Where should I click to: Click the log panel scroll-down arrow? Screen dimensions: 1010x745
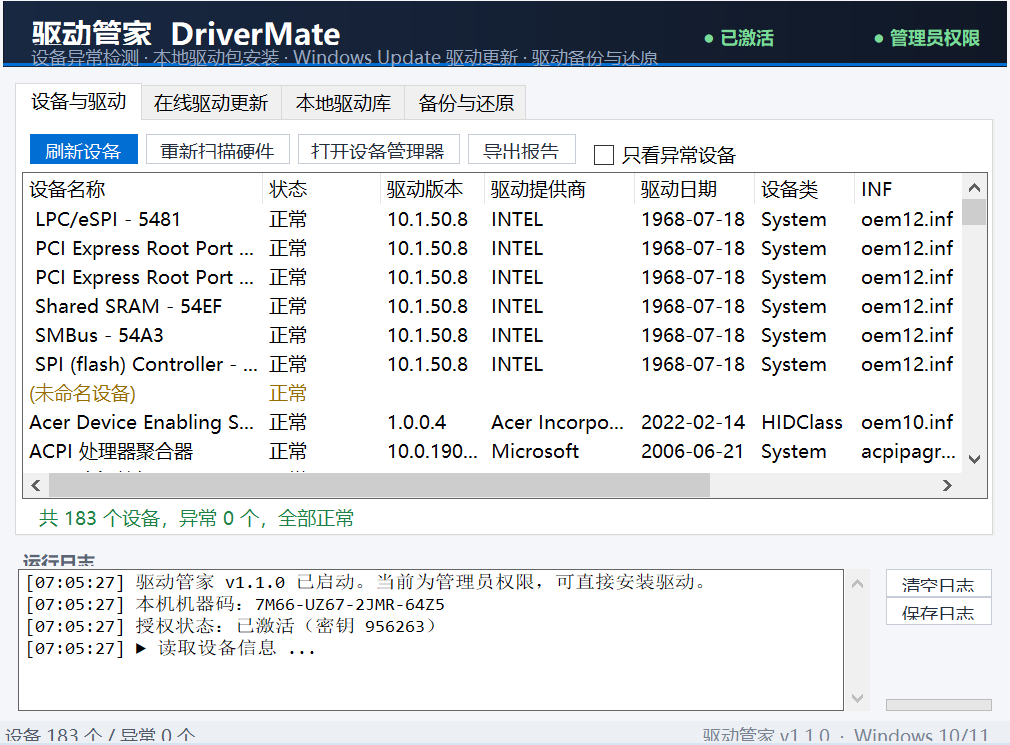[x=857, y=698]
